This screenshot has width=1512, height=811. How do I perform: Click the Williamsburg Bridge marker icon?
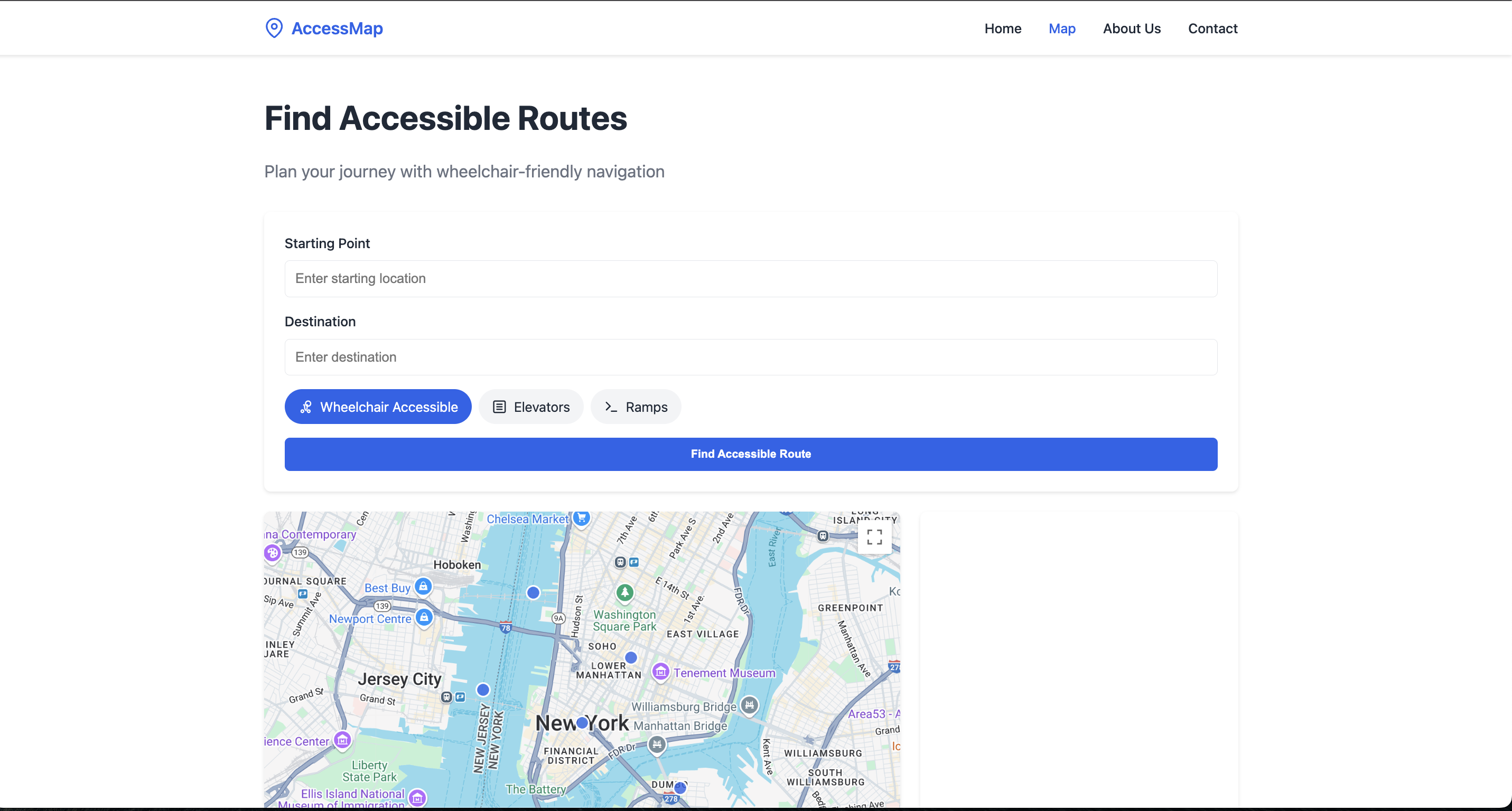(749, 705)
